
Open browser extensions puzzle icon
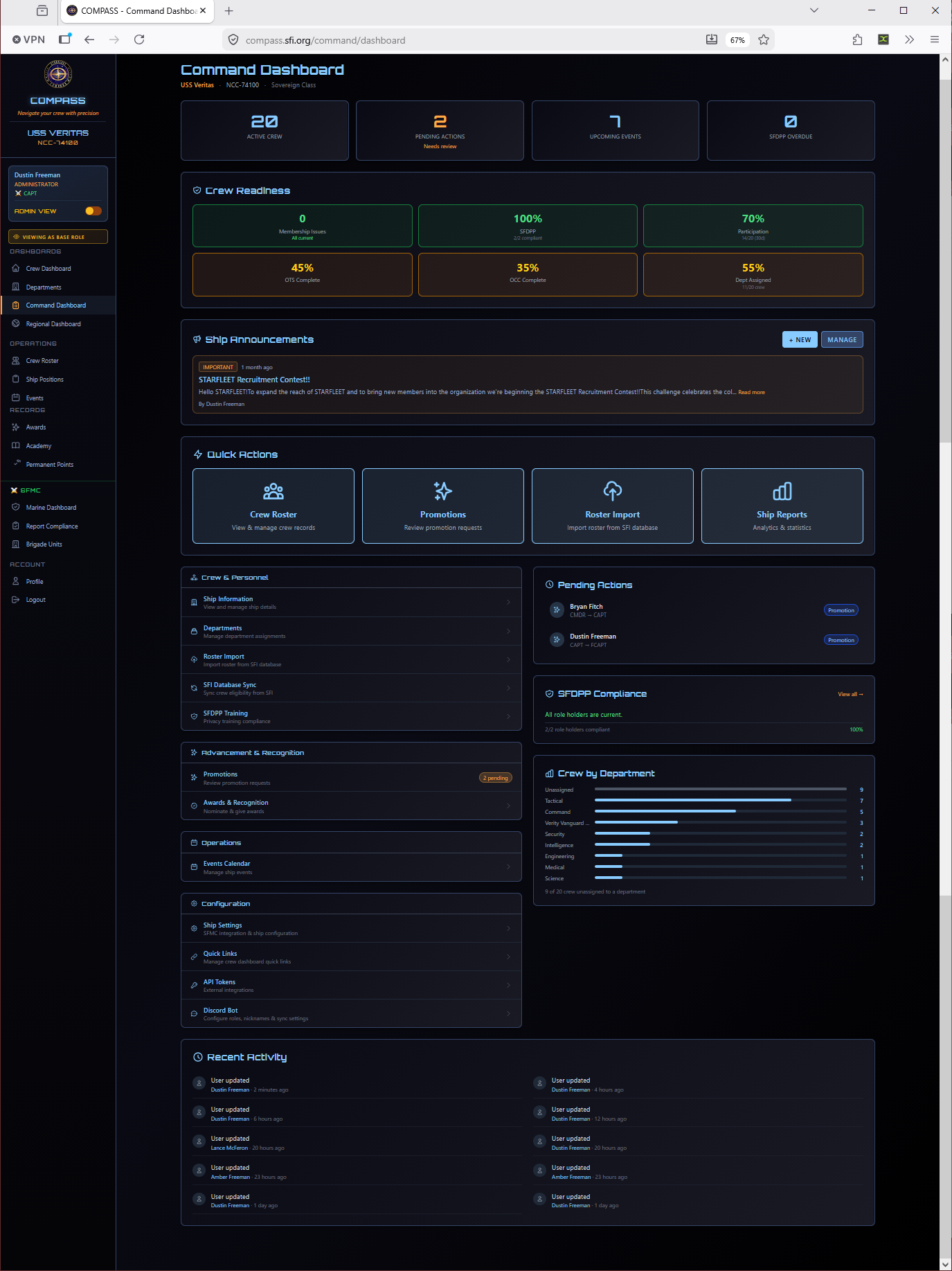click(857, 39)
